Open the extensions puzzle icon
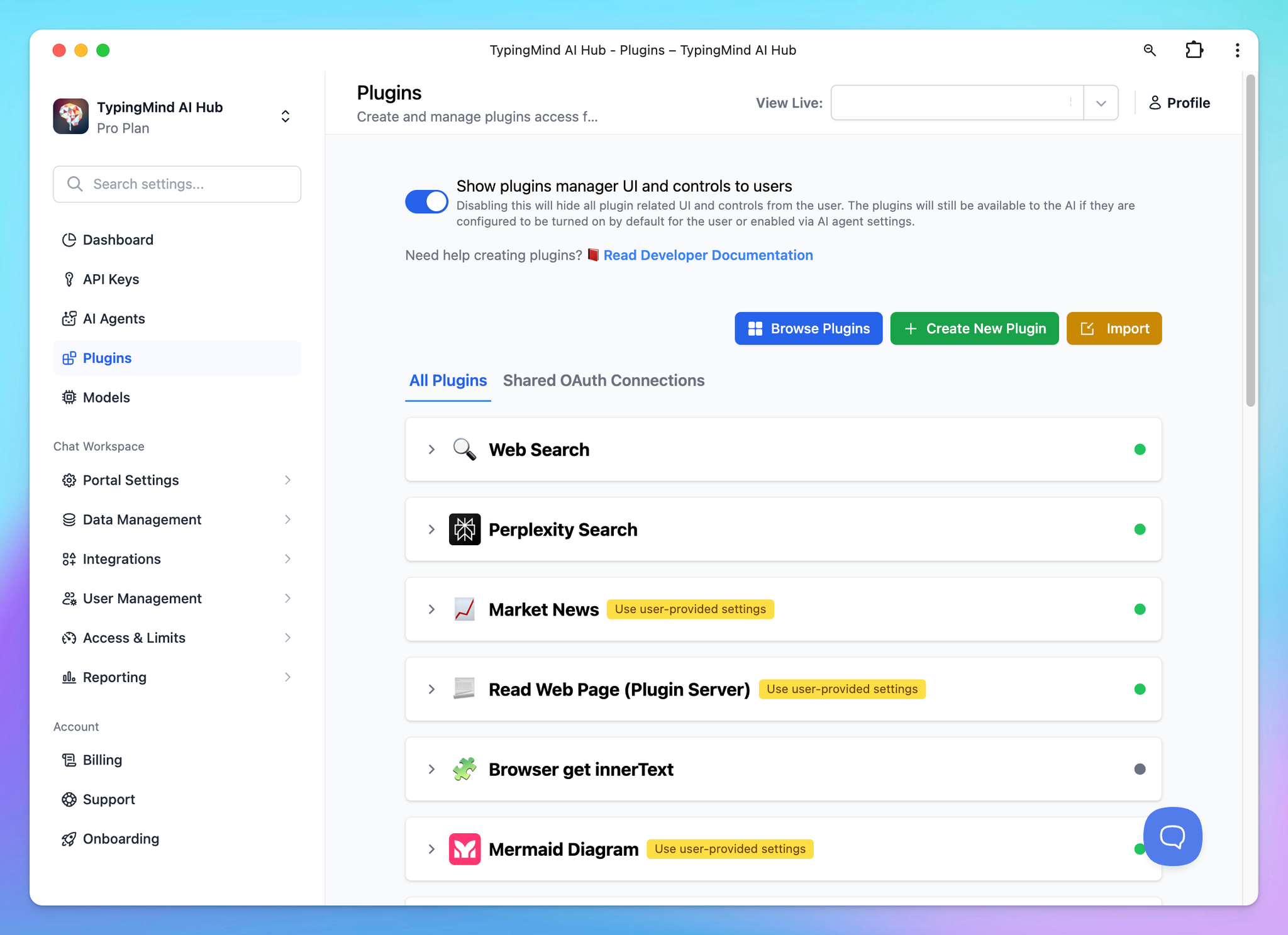This screenshot has width=1288, height=935. point(1194,50)
